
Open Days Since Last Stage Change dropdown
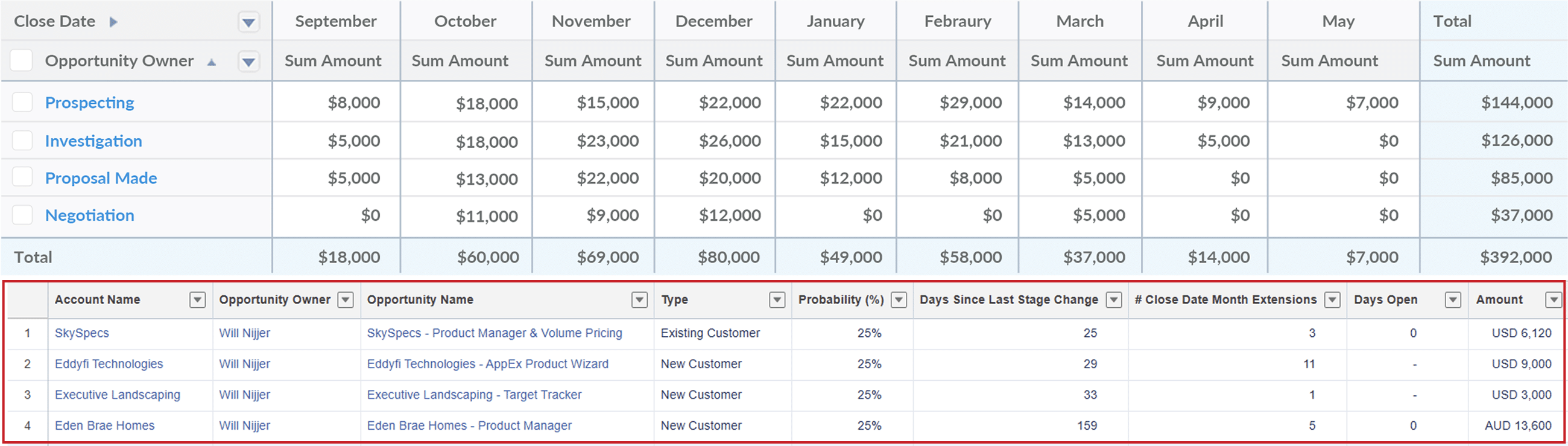1113,300
